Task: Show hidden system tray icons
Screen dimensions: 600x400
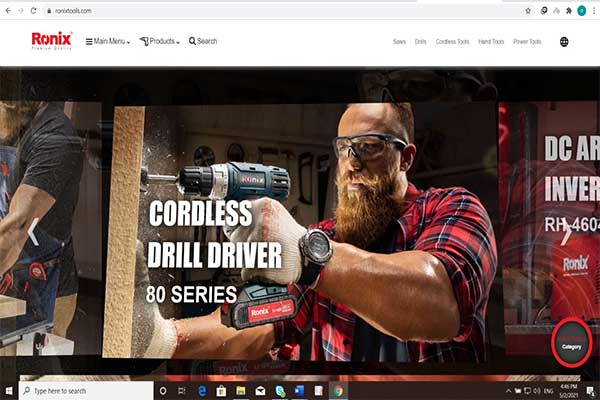Action: click(x=508, y=391)
